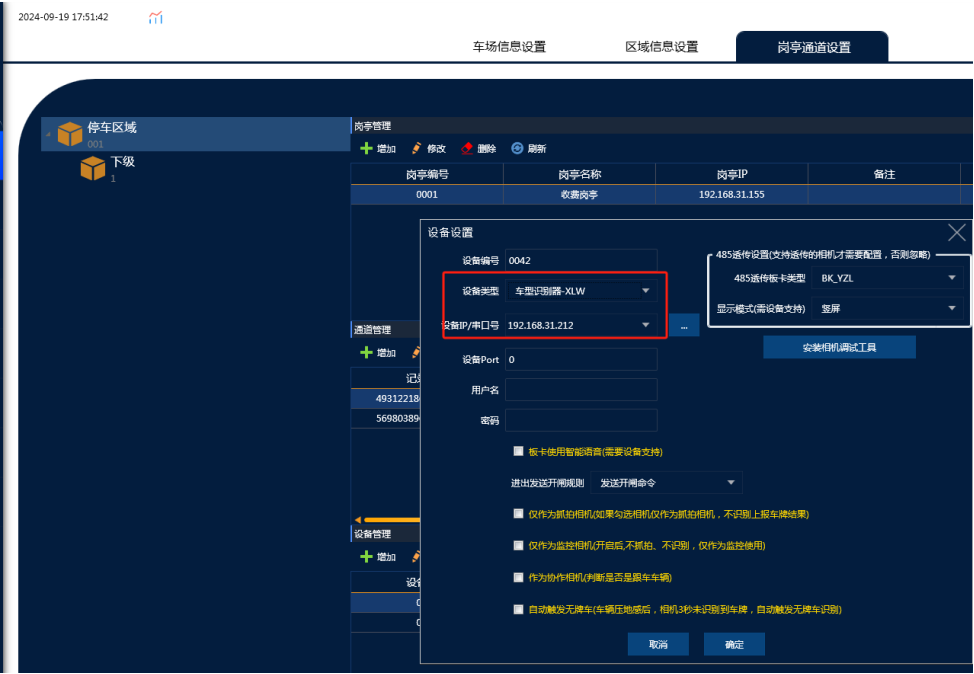Select the 岗亭通道设置 tab
The image size is (974, 674).
pyautogui.click(x=812, y=47)
